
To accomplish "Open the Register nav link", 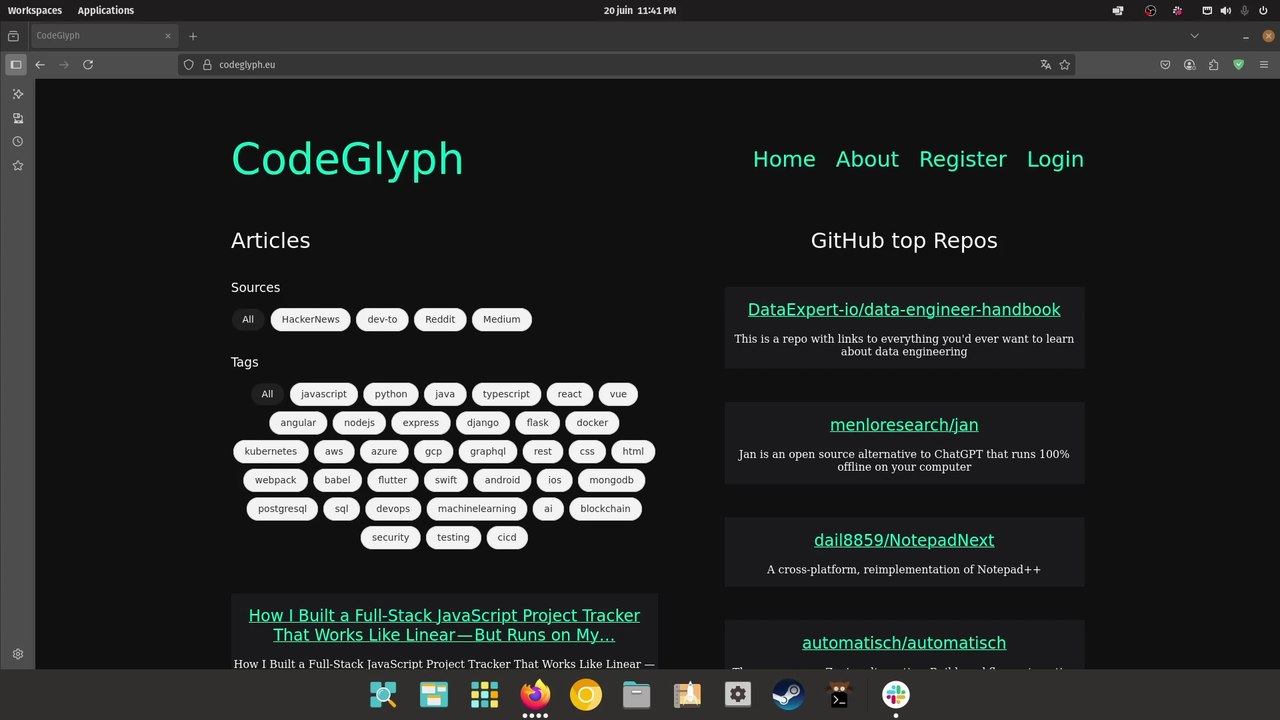I will pyautogui.click(x=963, y=159).
